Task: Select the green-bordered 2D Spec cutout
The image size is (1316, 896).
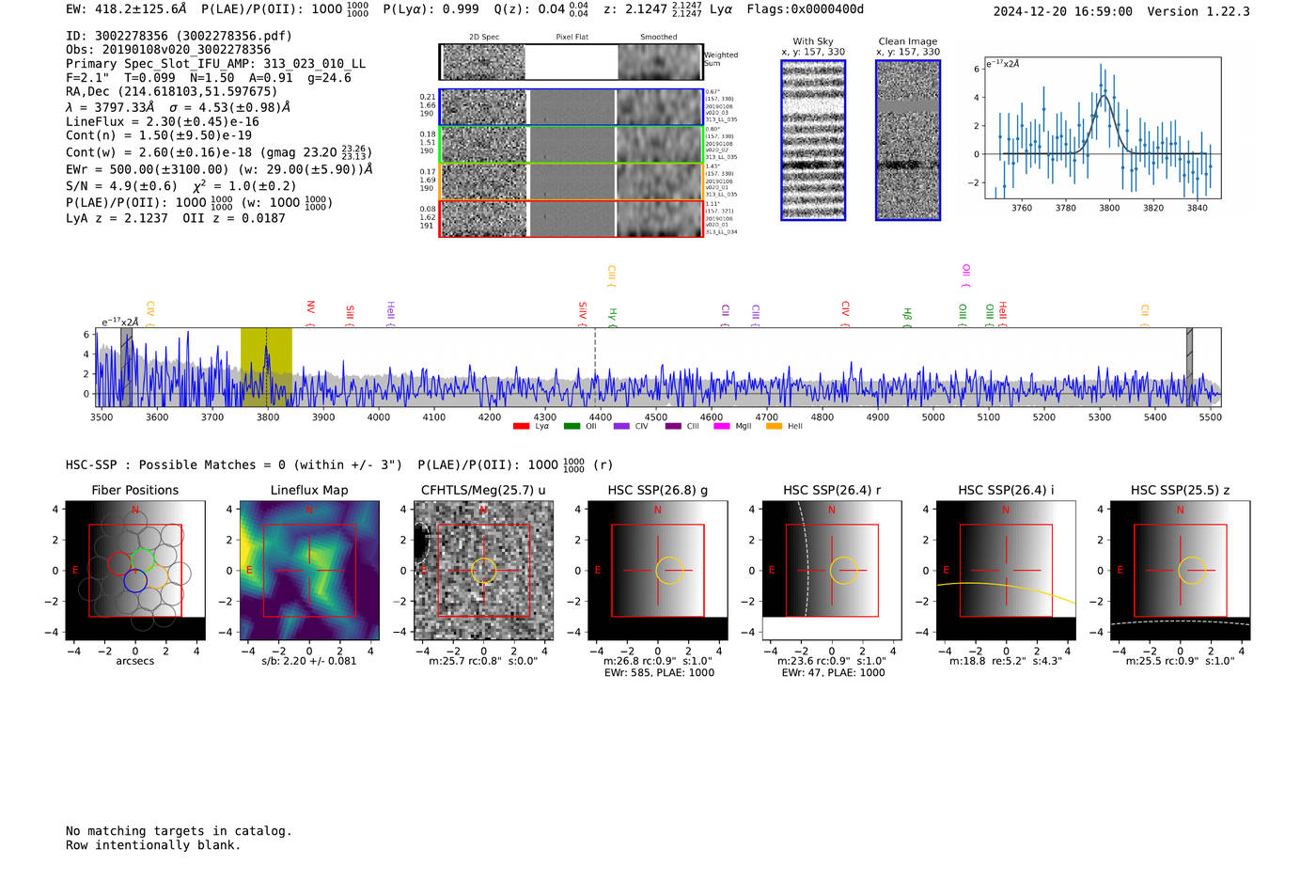Action: coord(484,144)
